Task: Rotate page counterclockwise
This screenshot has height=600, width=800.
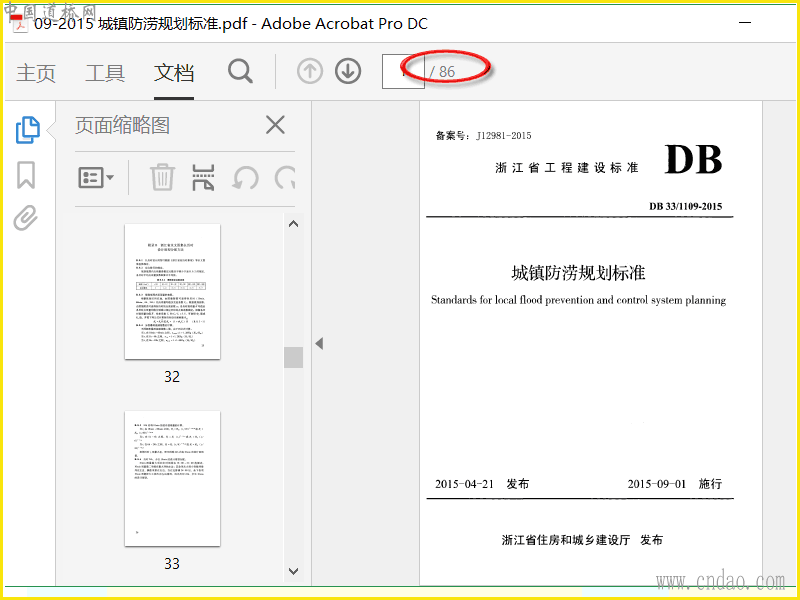Action: (245, 178)
